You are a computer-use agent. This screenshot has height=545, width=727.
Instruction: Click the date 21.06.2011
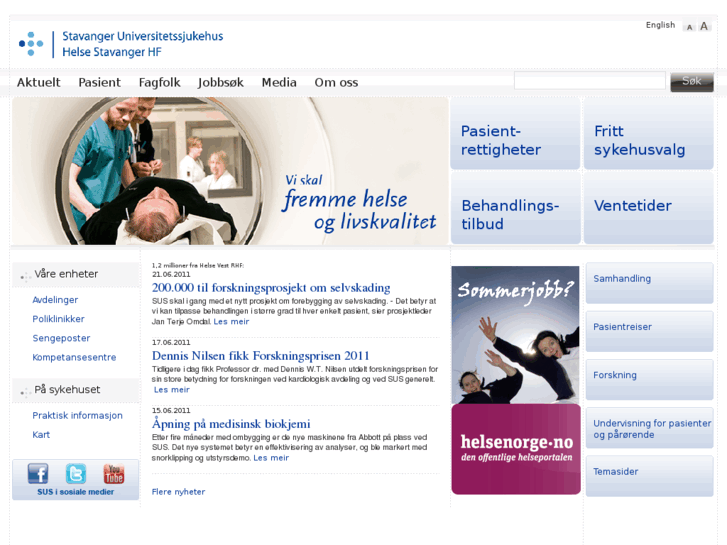coord(171,274)
